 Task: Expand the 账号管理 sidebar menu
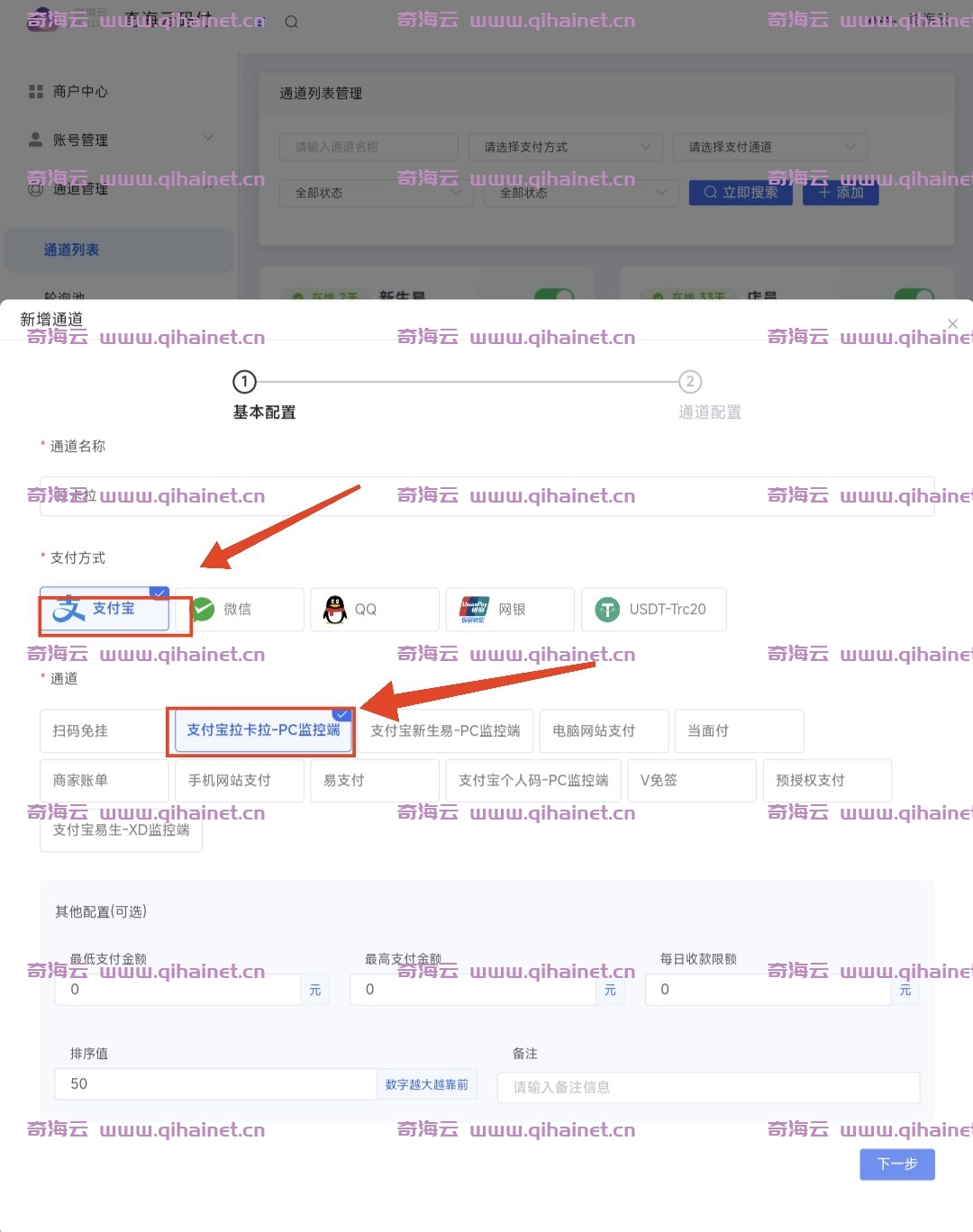point(121,140)
